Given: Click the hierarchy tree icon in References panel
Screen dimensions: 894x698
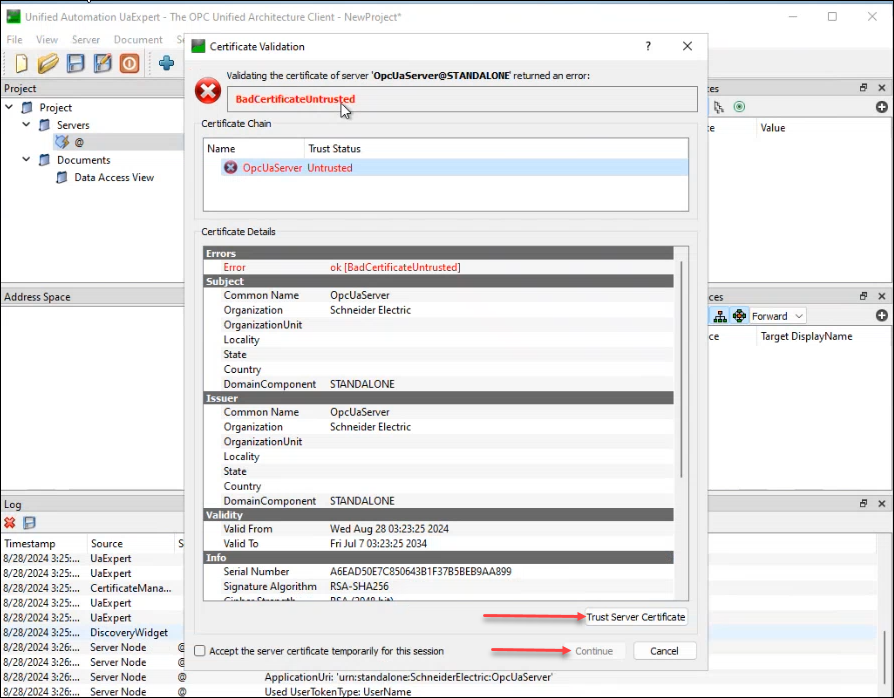Looking at the screenshot, I should 720,316.
